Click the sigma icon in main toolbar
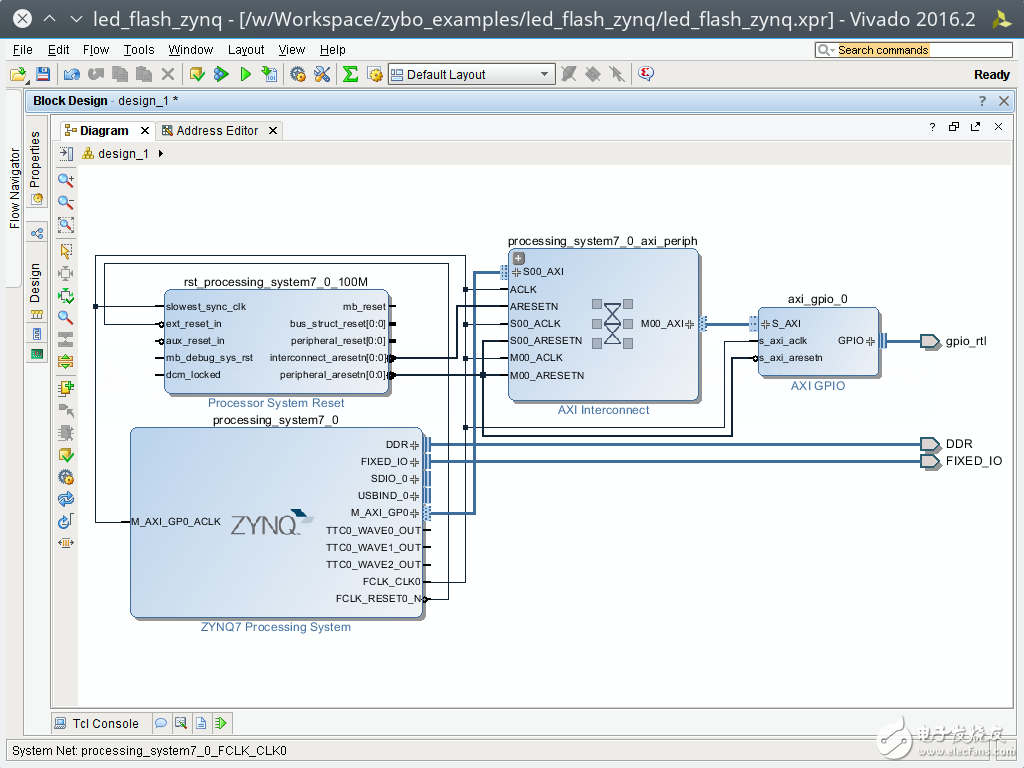The image size is (1024, 768). coord(350,74)
